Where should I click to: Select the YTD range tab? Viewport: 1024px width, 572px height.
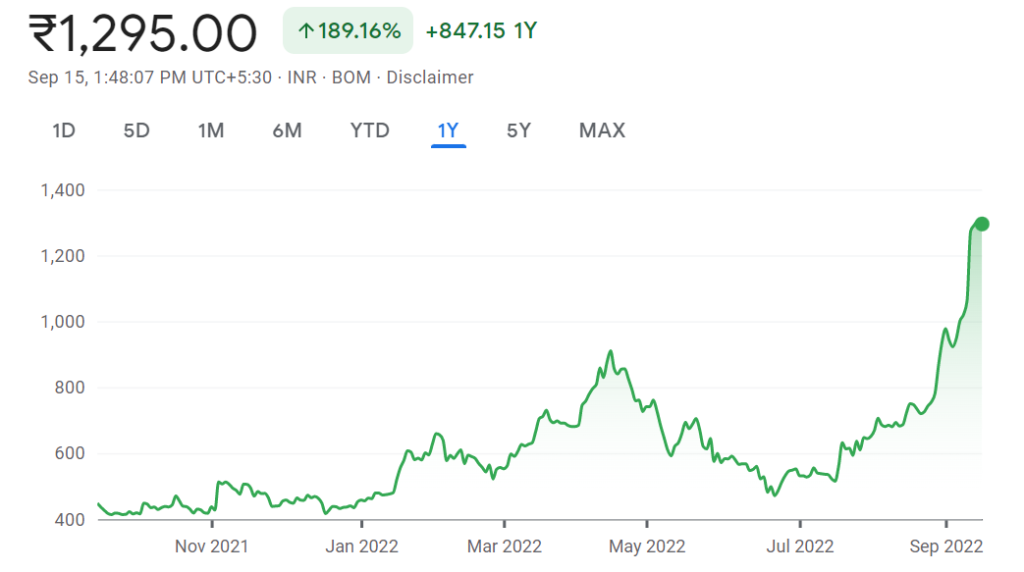tap(369, 130)
